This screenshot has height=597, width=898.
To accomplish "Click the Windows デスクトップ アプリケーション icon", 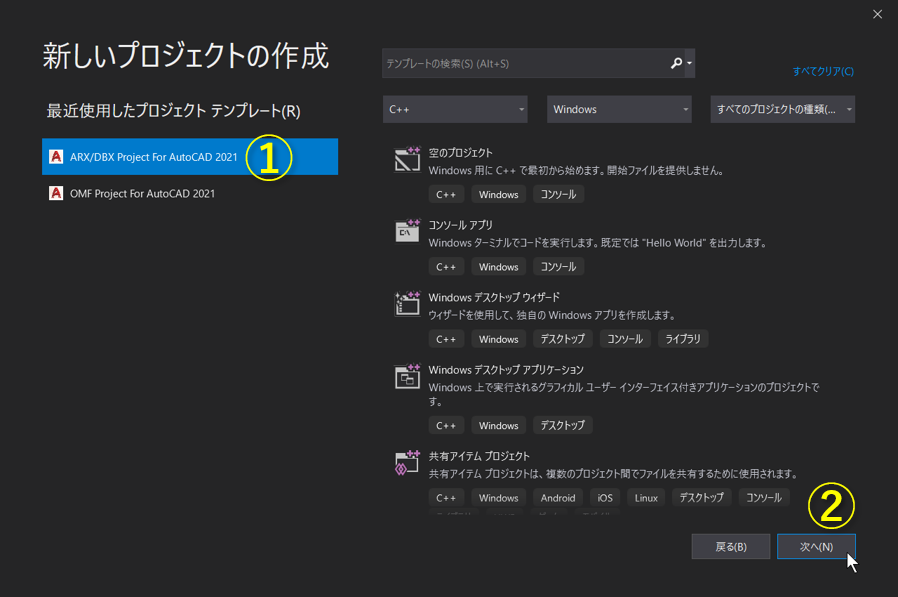I will pos(407,376).
